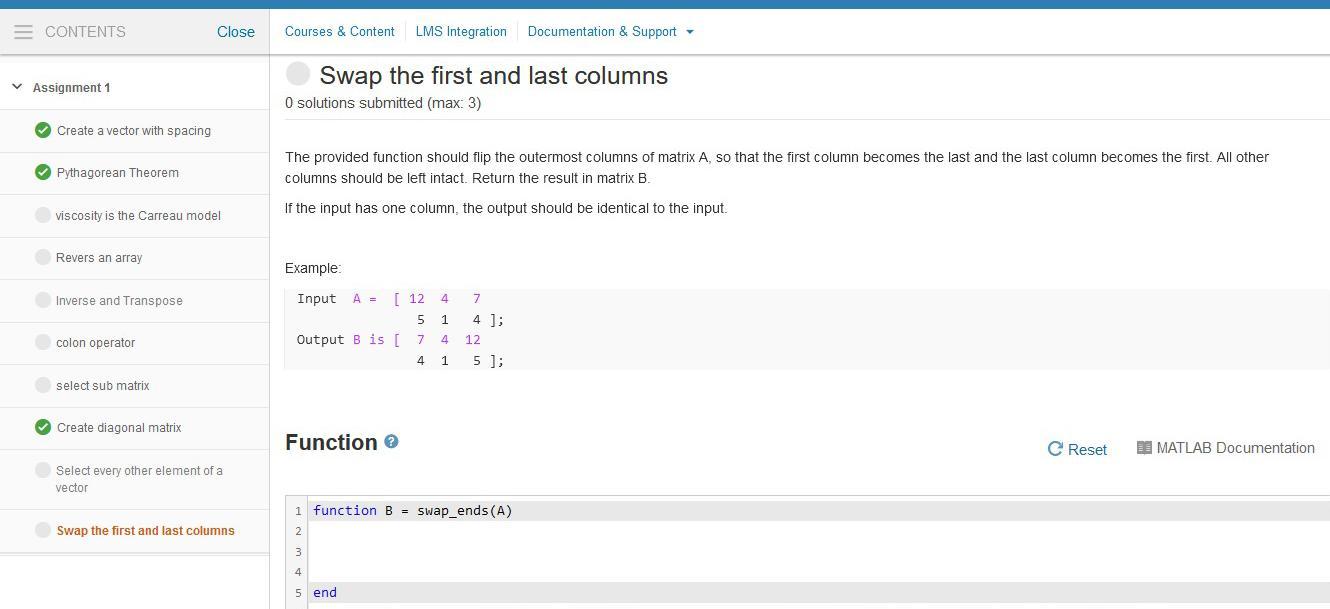
Task: Close the contents sidebar
Action: tap(236, 31)
